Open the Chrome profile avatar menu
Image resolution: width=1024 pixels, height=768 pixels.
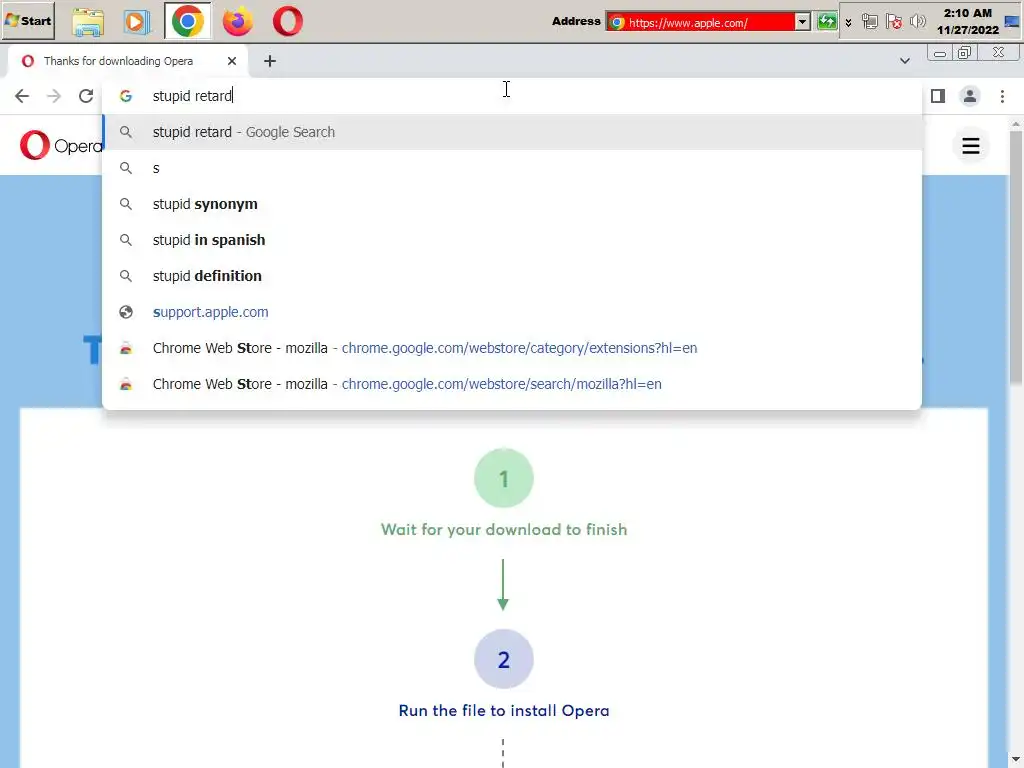[970, 96]
